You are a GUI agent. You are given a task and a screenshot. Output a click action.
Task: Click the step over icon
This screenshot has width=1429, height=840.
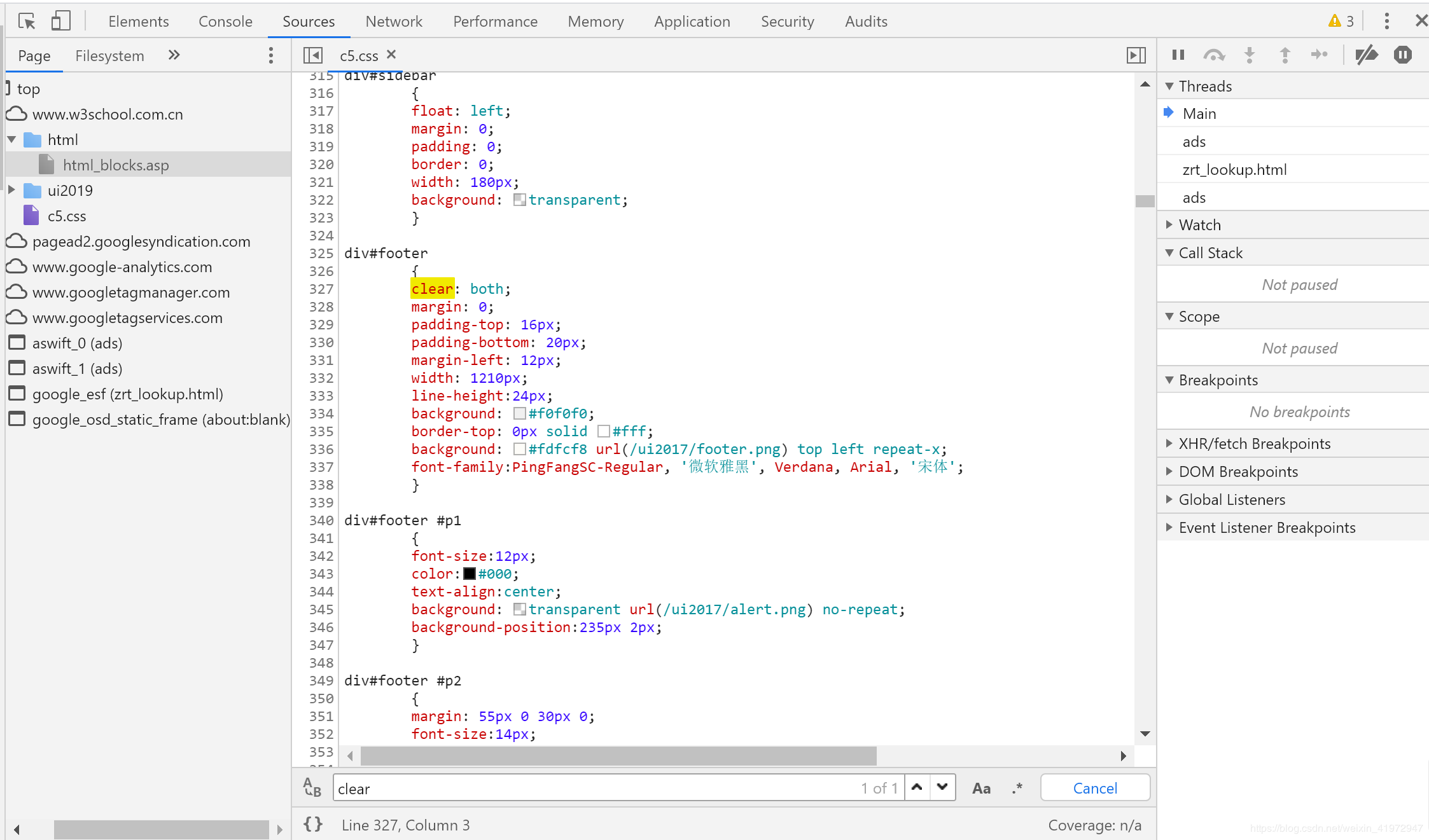click(x=1213, y=55)
